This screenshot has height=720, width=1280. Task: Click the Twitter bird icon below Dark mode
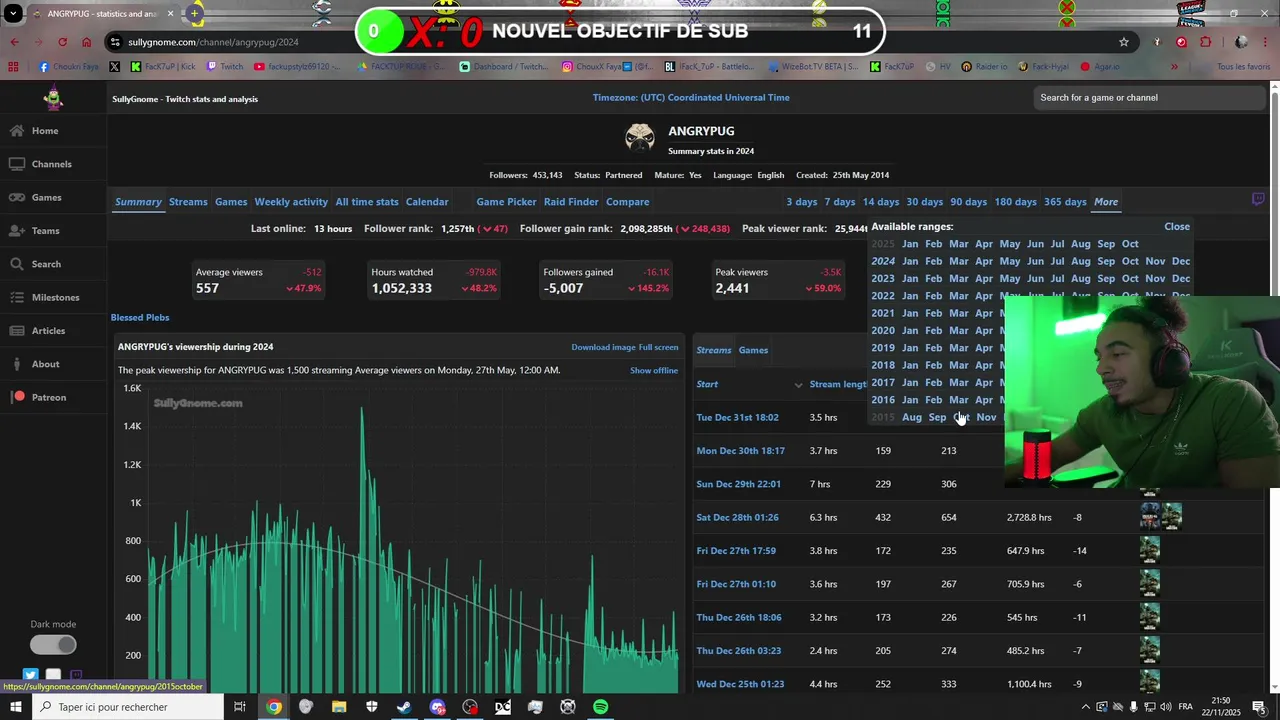pyautogui.click(x=30, y=676)
